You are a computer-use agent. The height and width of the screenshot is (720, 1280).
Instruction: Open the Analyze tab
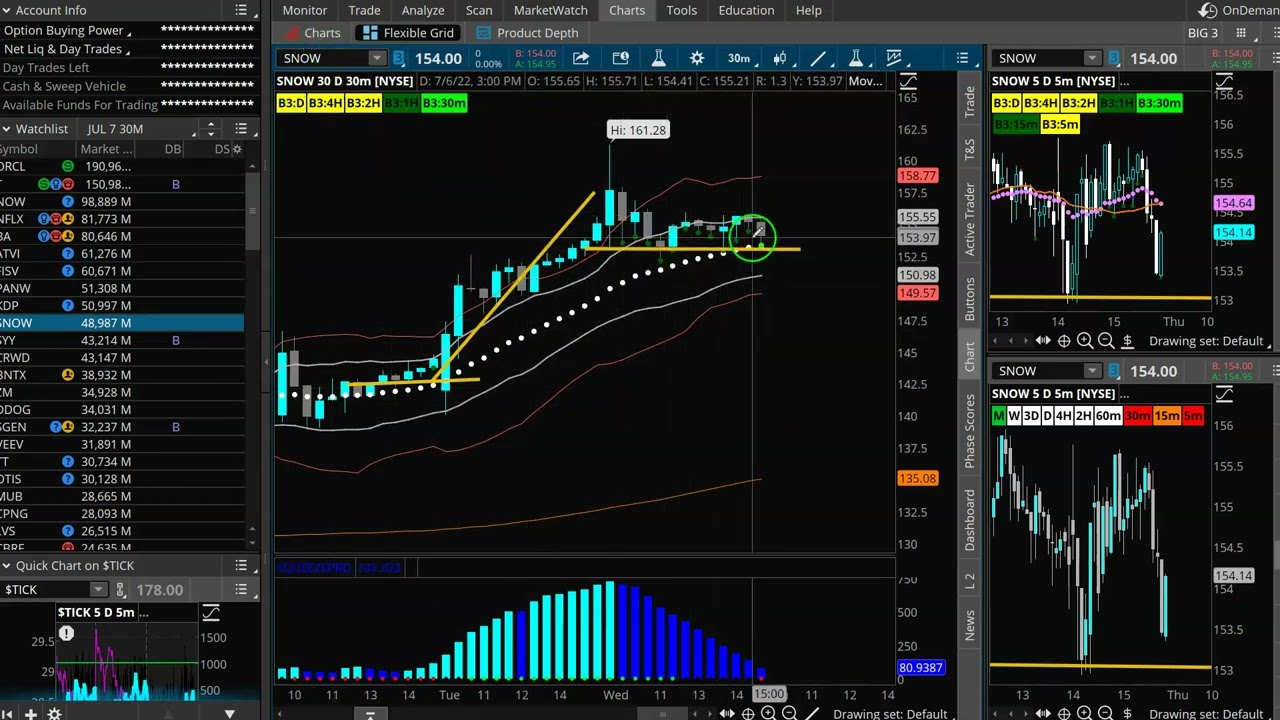click(423, 10)
